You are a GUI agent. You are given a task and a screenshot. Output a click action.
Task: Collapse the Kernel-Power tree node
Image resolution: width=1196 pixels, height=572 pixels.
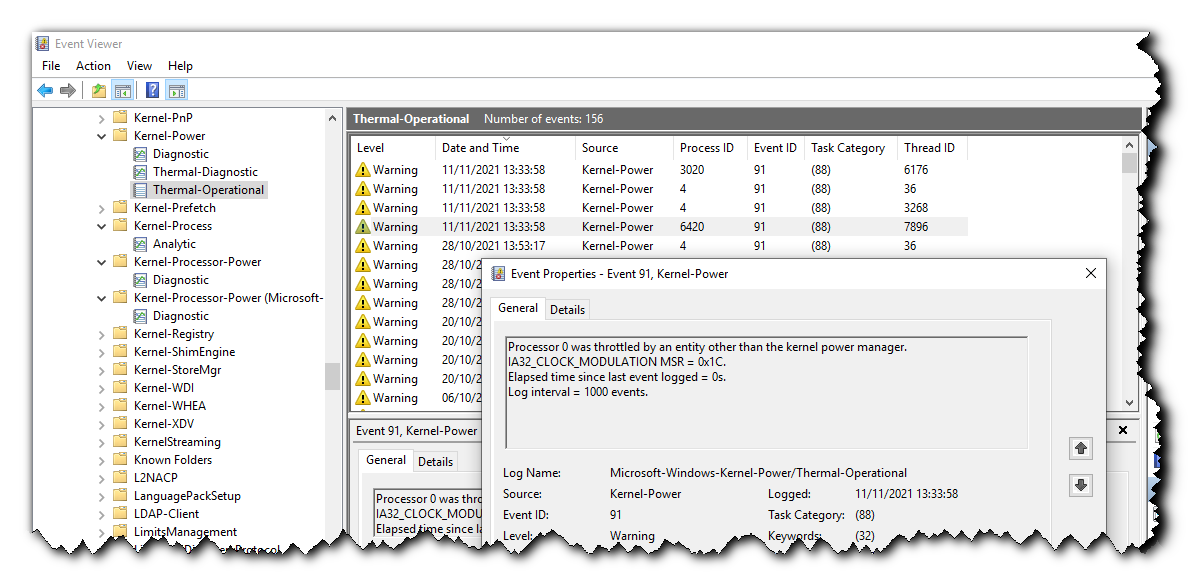102,136
